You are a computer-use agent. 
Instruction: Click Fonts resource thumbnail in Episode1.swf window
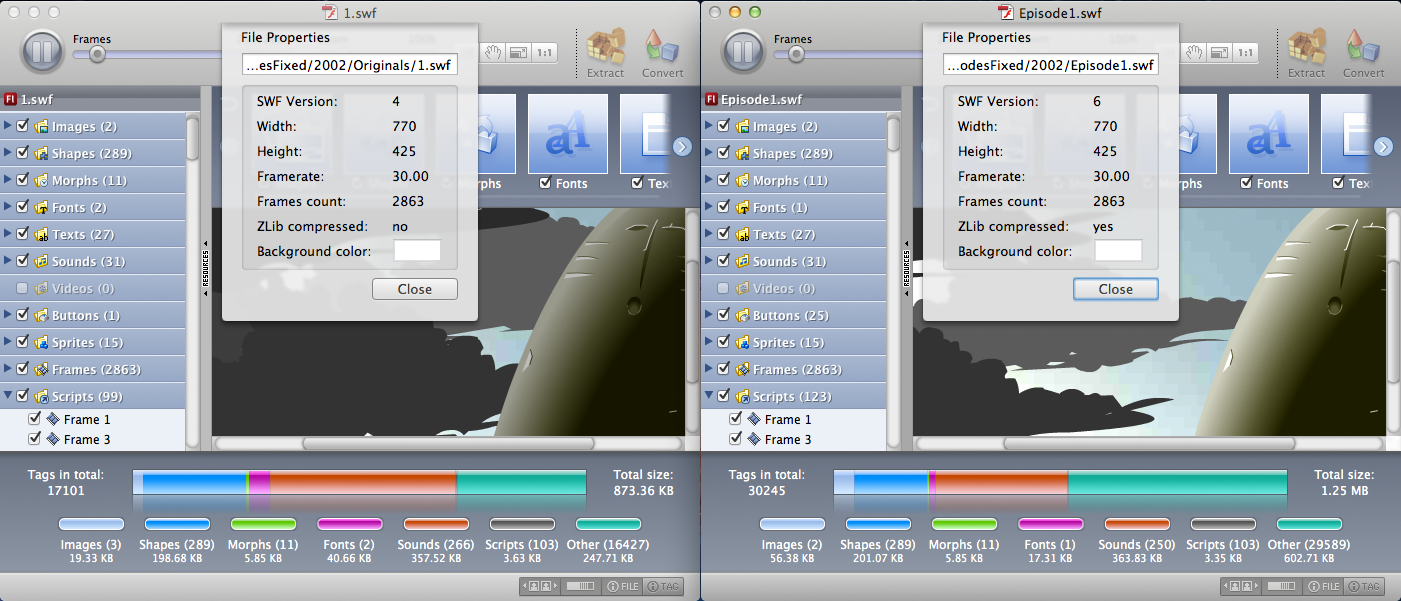tap(1268, 133)
